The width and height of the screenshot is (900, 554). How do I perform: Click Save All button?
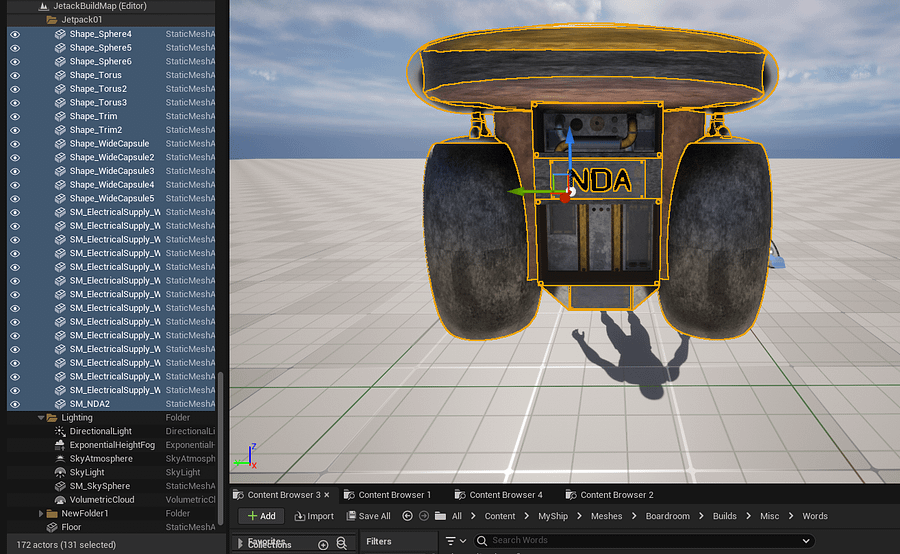pos(368,516)
